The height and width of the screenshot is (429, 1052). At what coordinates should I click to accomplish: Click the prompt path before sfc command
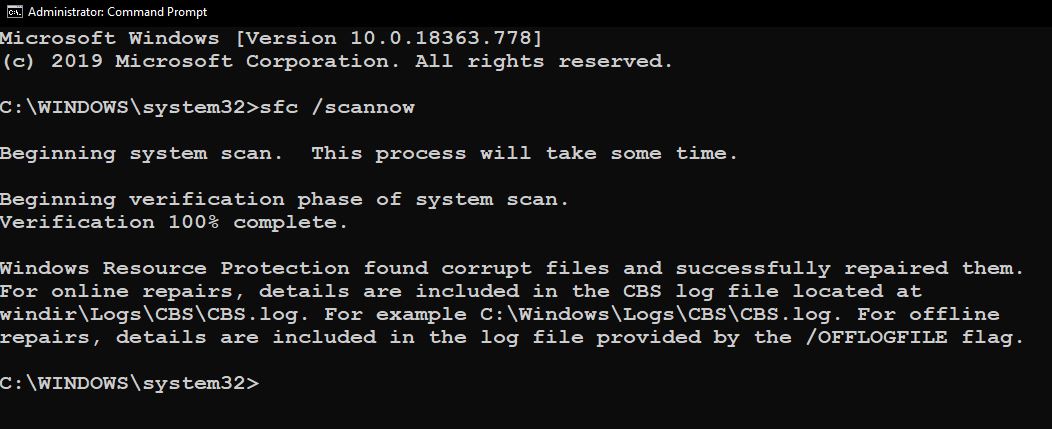(128, 107)
